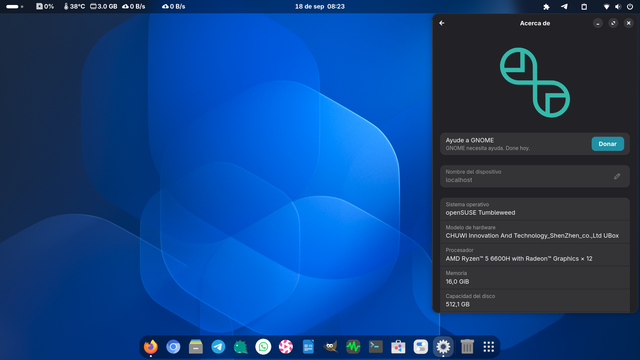Click the Settings gear in the dock
This screenshot has width=640, height=360.
[x=443, y=347]
